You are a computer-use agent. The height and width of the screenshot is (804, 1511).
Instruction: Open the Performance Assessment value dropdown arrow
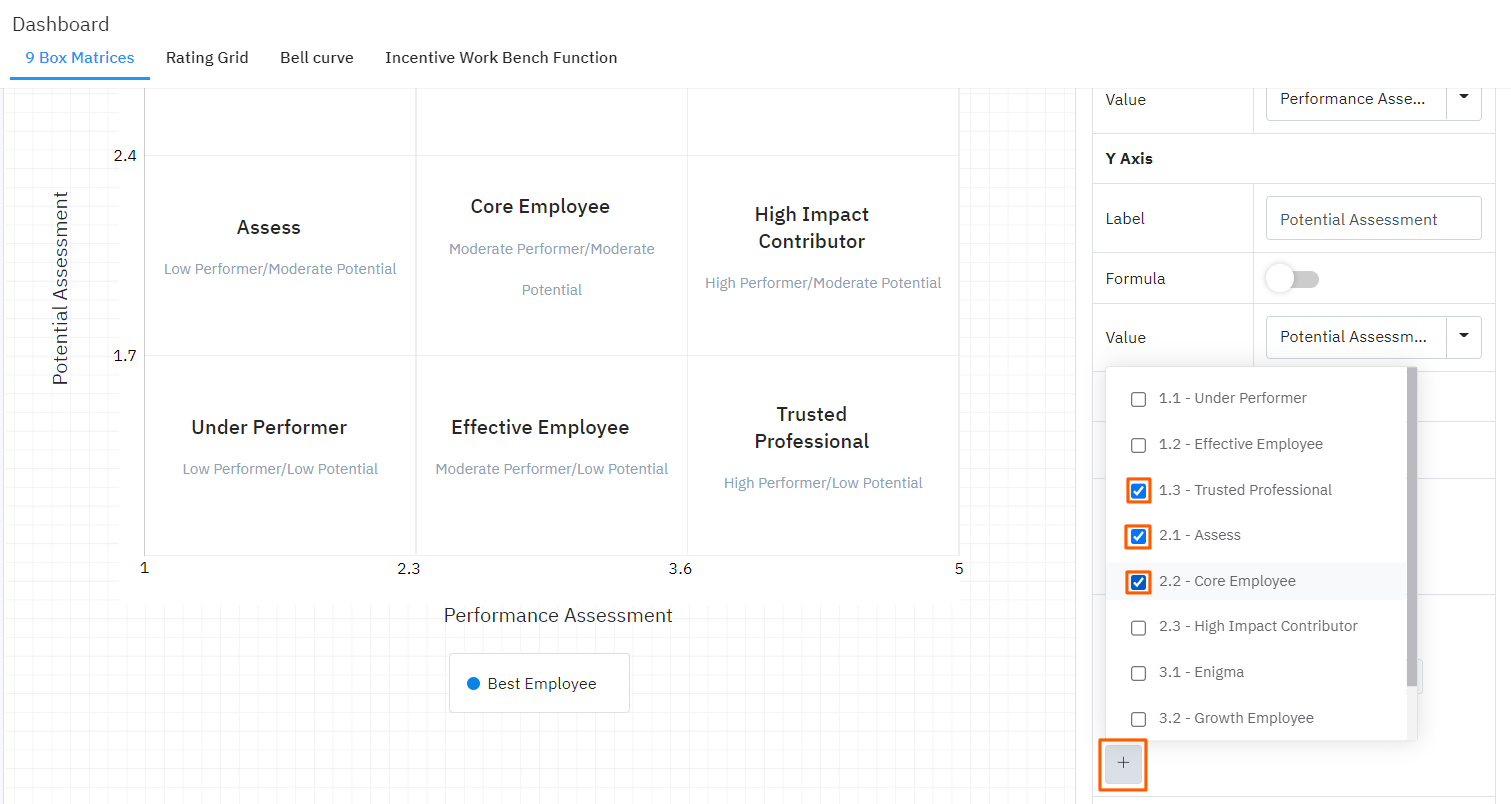pos(1464,98)
